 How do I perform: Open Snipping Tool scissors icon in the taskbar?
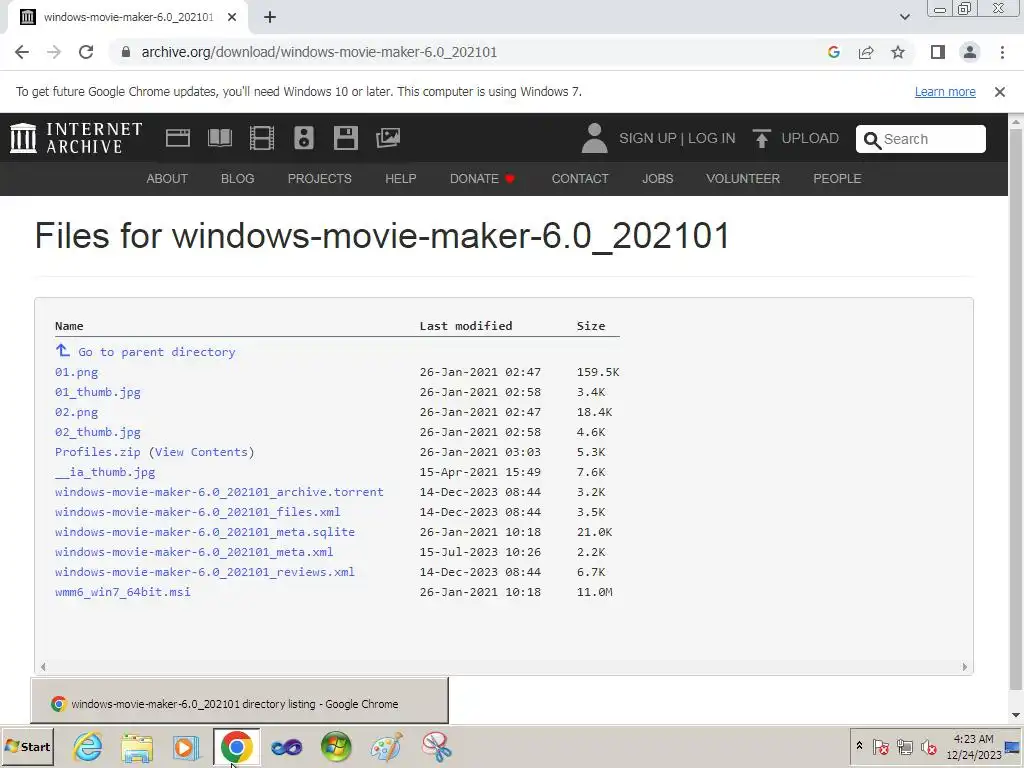(x=437, y=747)
